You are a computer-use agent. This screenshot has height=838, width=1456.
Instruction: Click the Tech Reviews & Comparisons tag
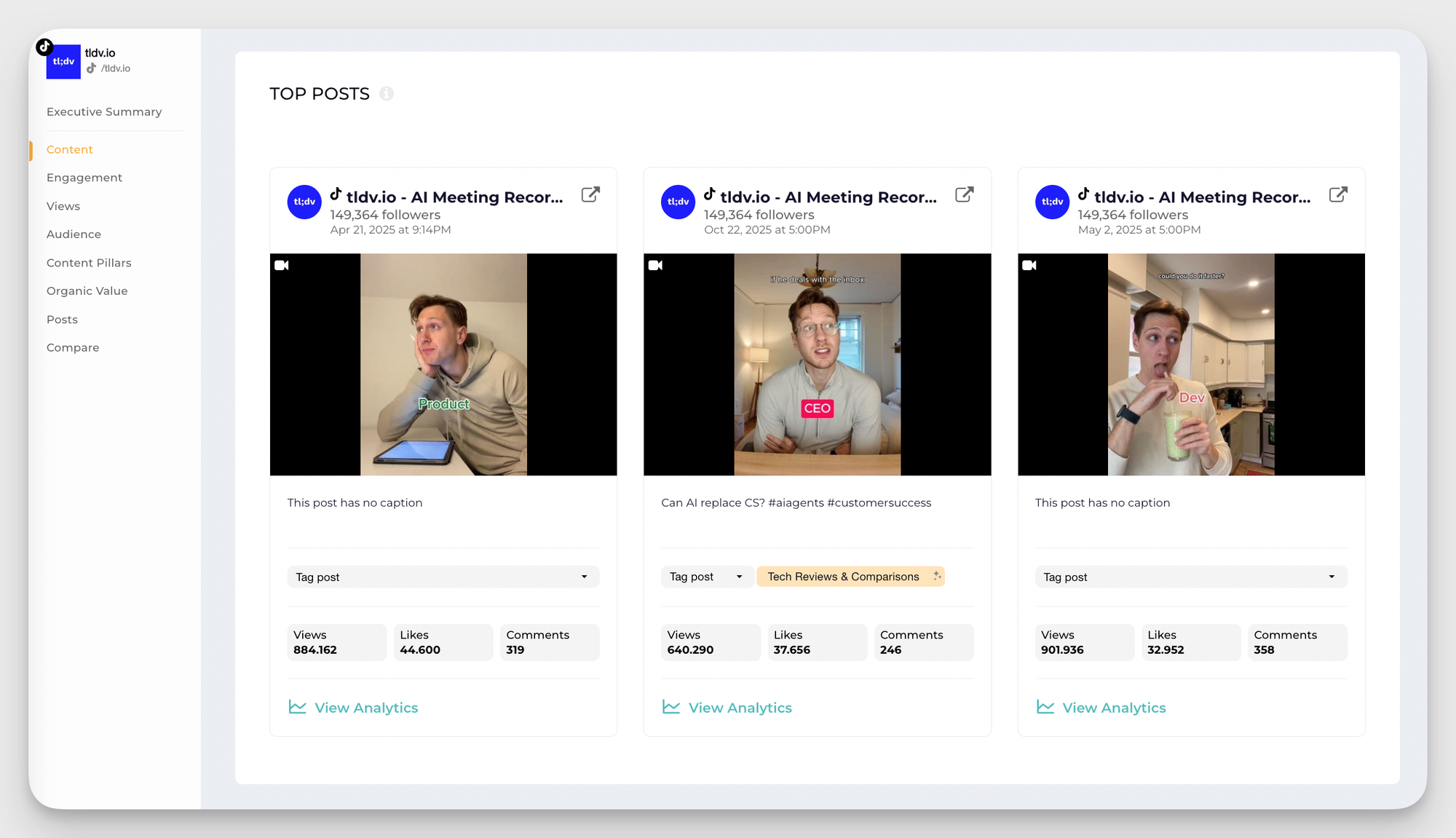tap(843, 577)
